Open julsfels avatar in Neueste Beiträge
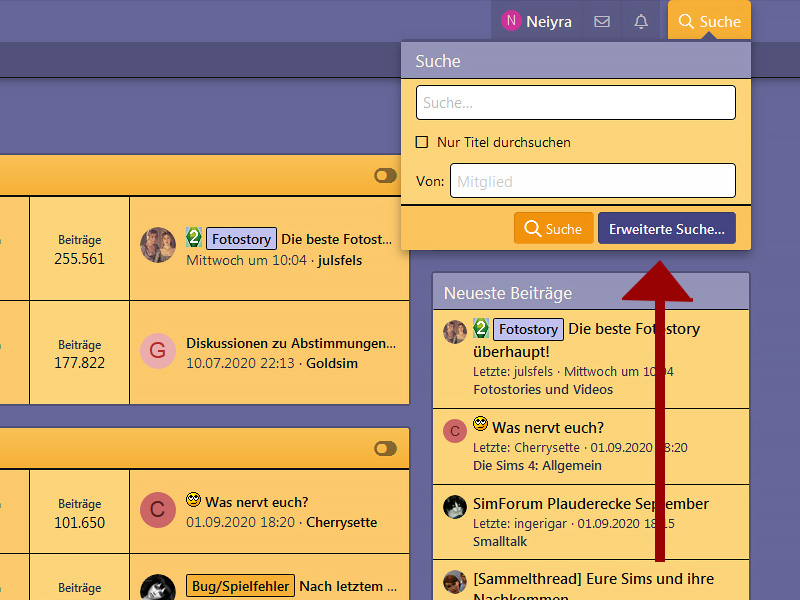The height and width of the screenshot is (600, 800). (455, 332)
